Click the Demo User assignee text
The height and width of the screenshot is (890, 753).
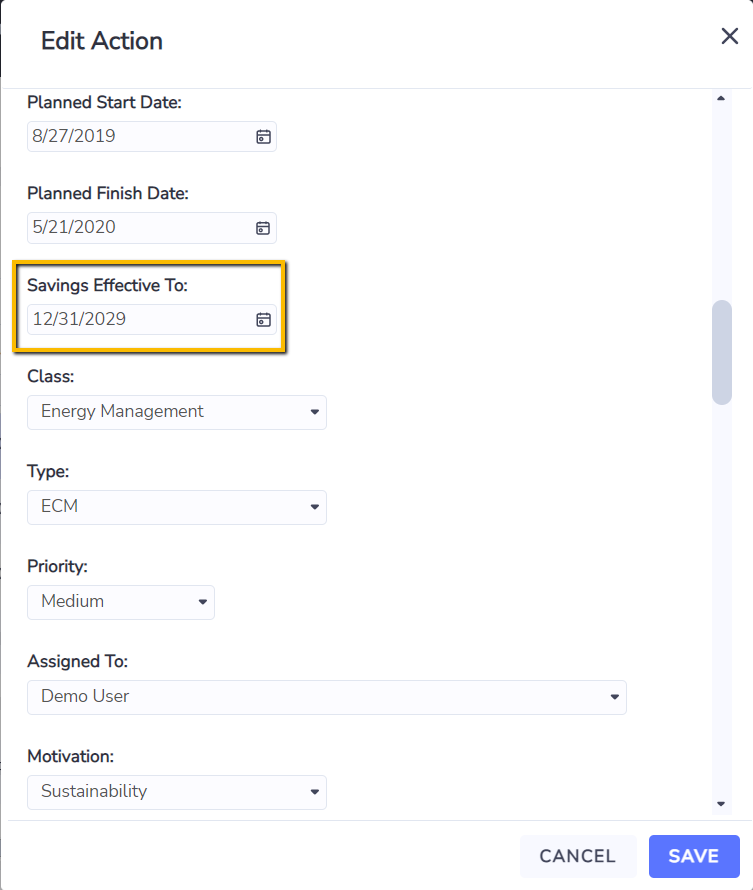85,696
